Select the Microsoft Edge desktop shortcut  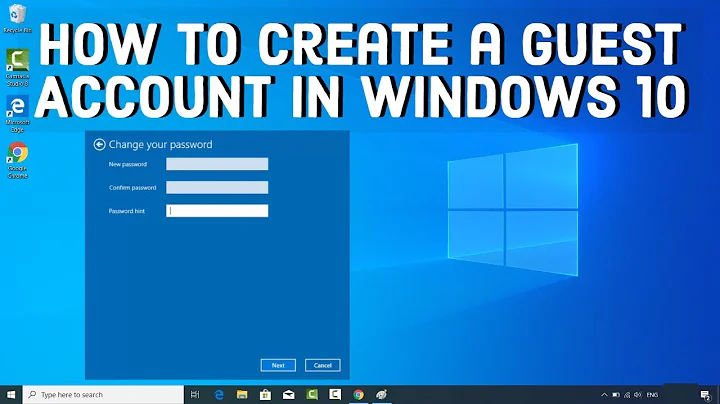[17, 114]
